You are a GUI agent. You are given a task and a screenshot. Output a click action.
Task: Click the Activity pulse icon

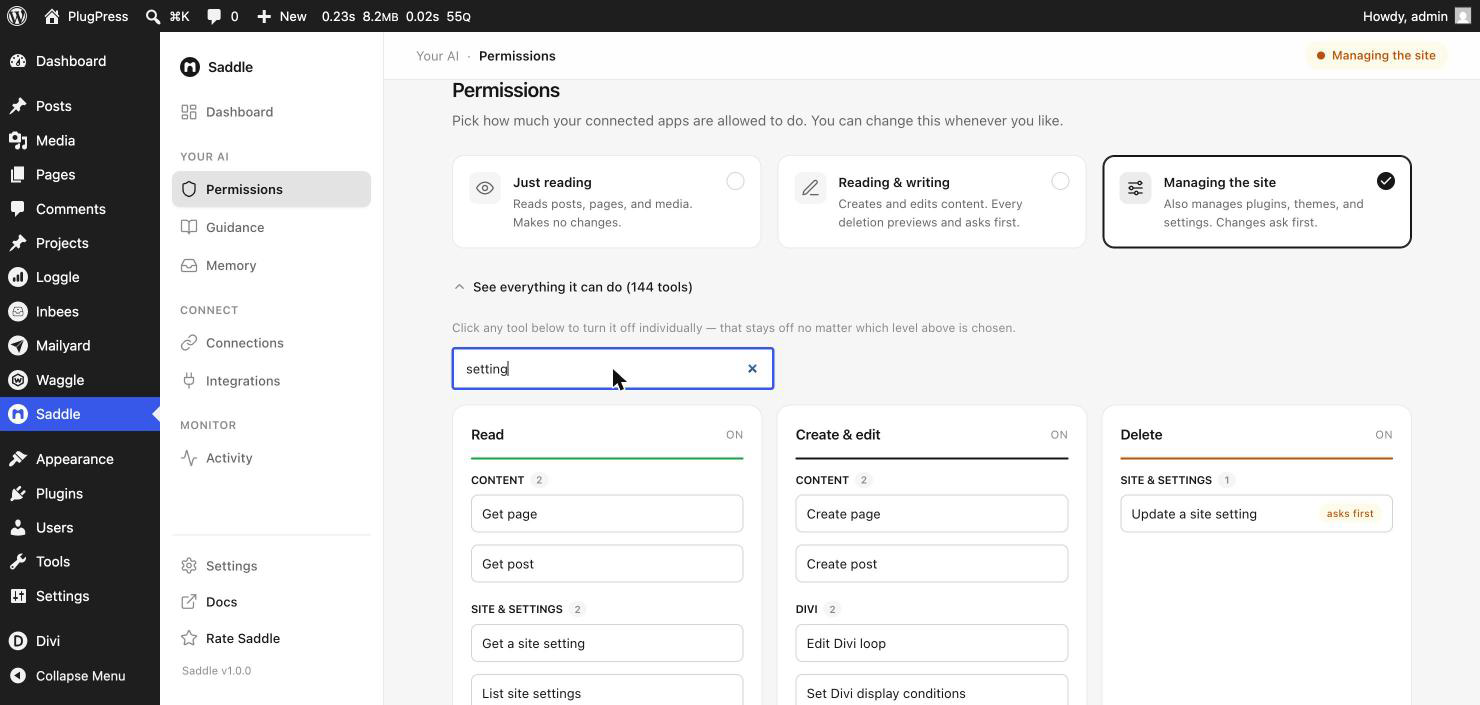(189, 458)
